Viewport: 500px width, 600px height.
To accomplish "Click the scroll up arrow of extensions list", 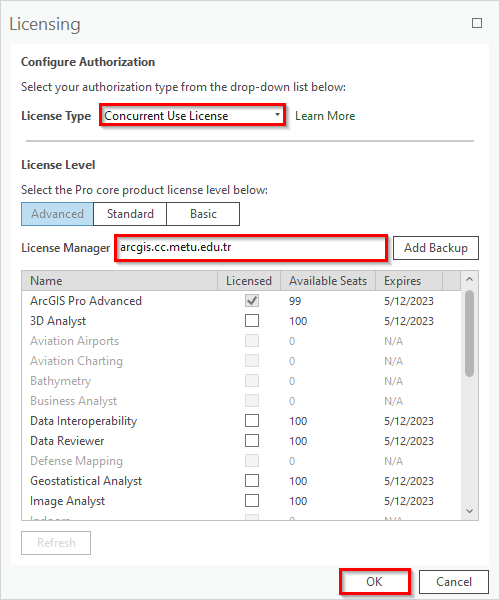I will pos(470,280).
